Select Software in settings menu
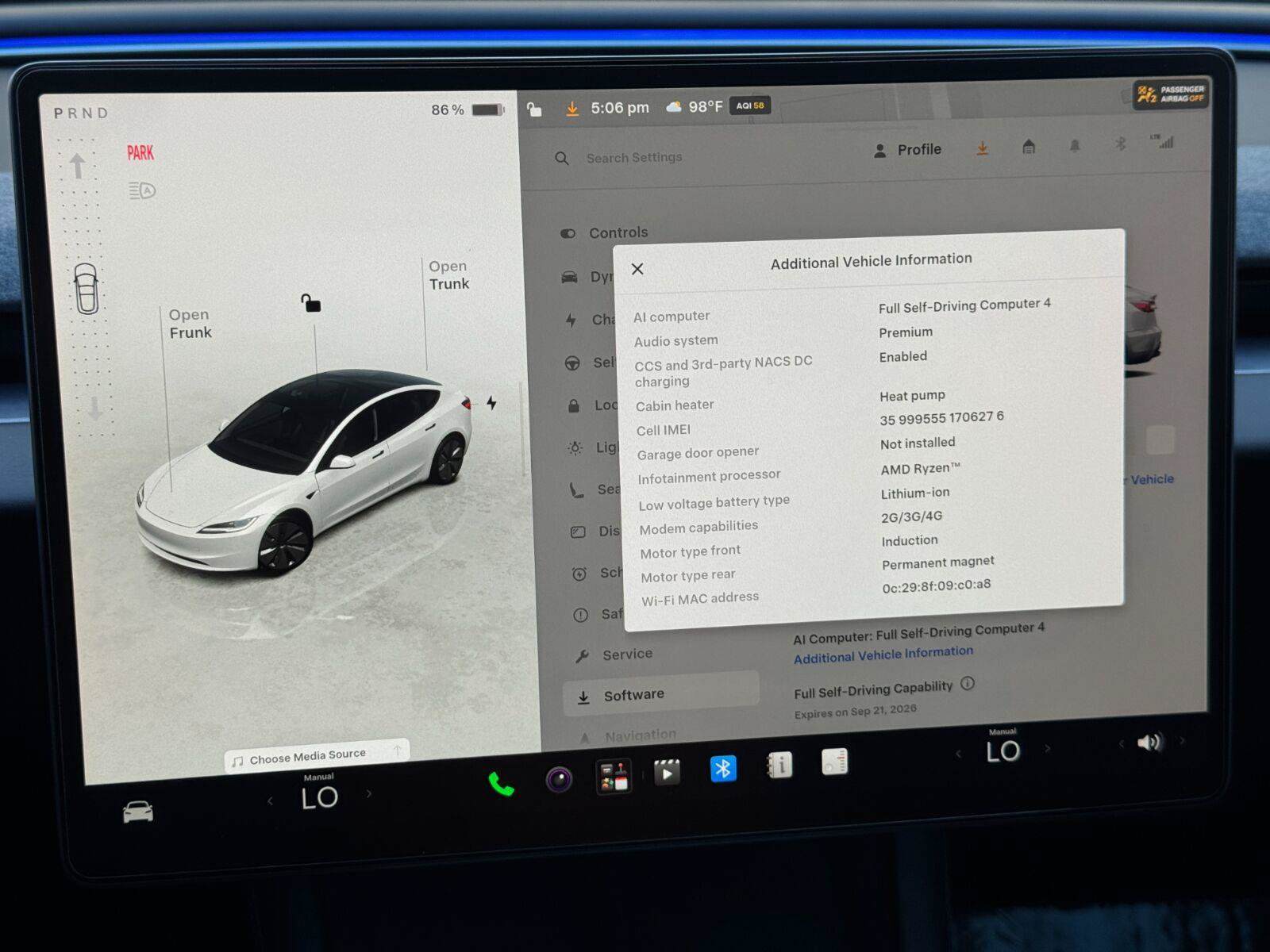The image size is (1270, 952). click(660, 695)
